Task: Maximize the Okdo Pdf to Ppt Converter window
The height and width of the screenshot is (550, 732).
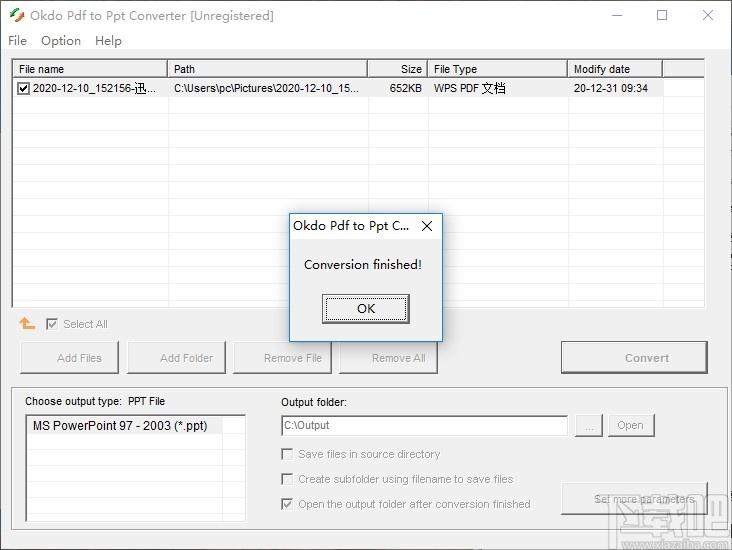Action: (662, 15)
